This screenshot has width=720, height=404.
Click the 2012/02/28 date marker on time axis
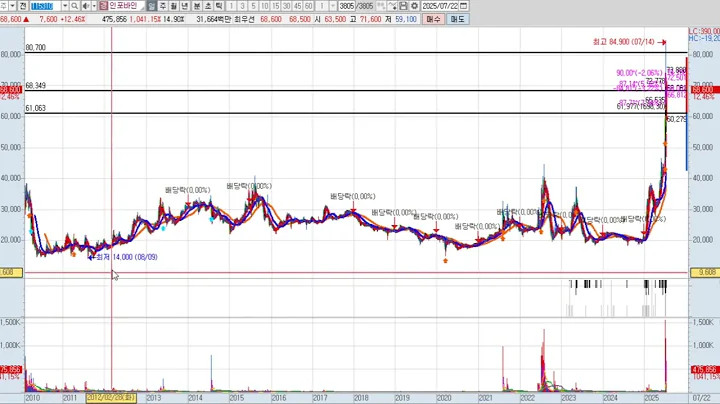[x=111, y=398]
